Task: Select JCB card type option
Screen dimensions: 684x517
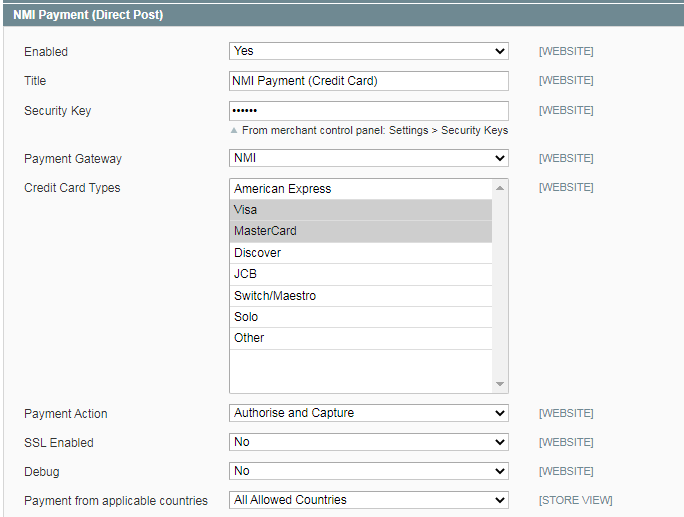Action: [x=360, y=274]
